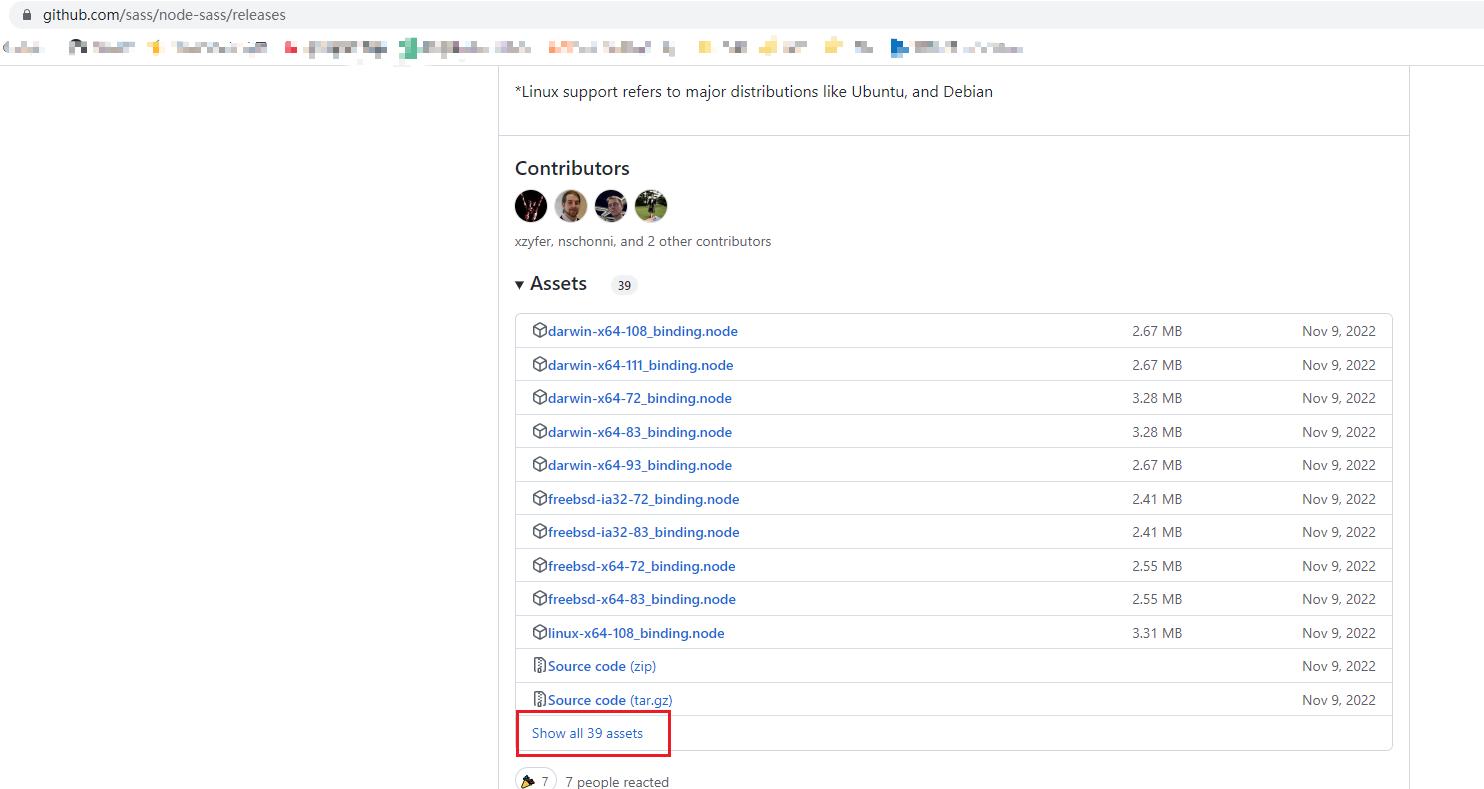Screen dimensions: 1484x789
Task: Click the 2.55 MB size of freebsd-x64-83_binding.node
Action: coord(1157,599)
